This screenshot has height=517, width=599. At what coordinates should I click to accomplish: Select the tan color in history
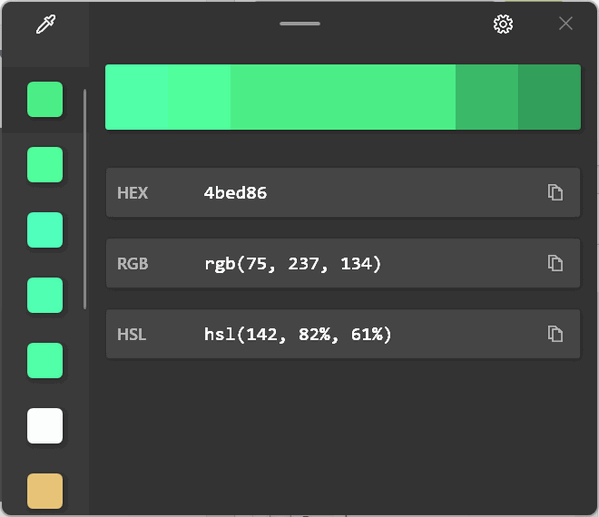45,491
